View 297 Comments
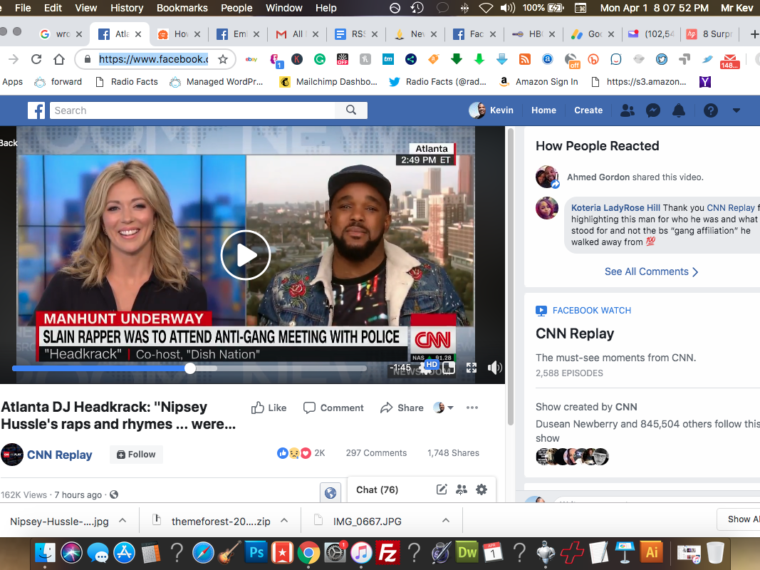Image resolution: width=760 pixels, height=570 pixels. click(x=376, y=453)
